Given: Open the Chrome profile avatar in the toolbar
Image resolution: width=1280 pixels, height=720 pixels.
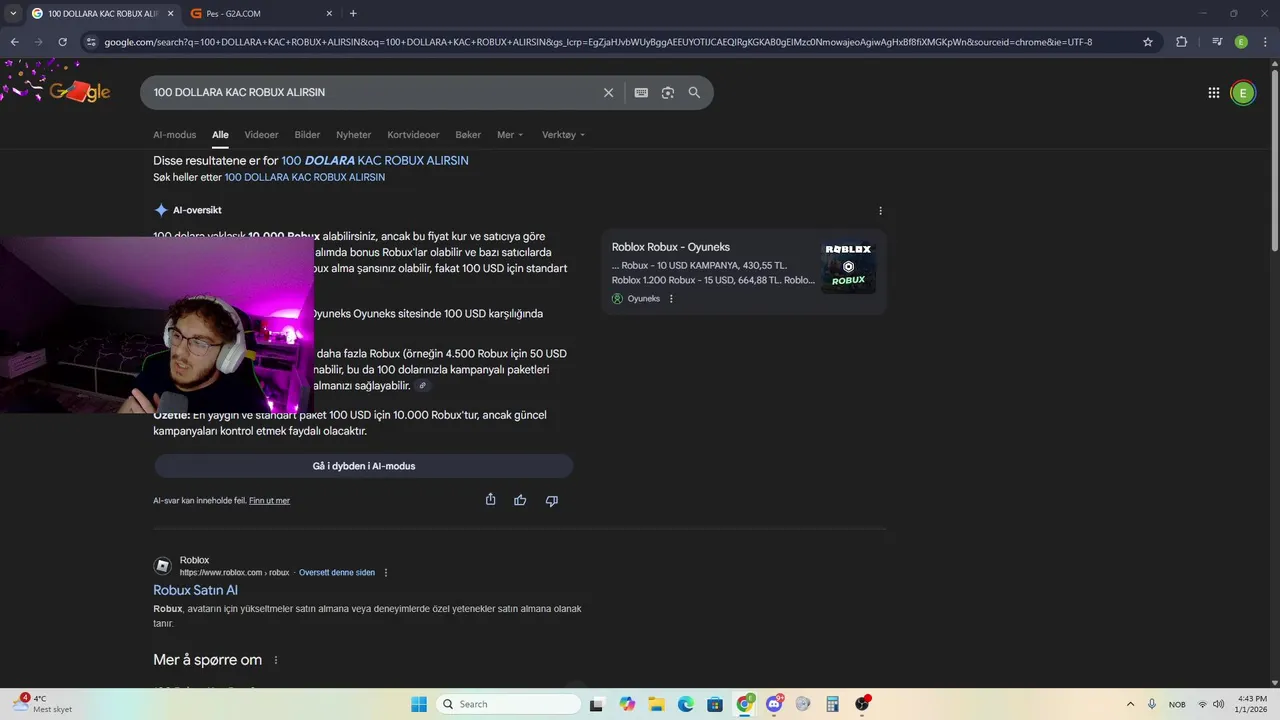Looking at the screenshot, I should [x=1241, y=42].
